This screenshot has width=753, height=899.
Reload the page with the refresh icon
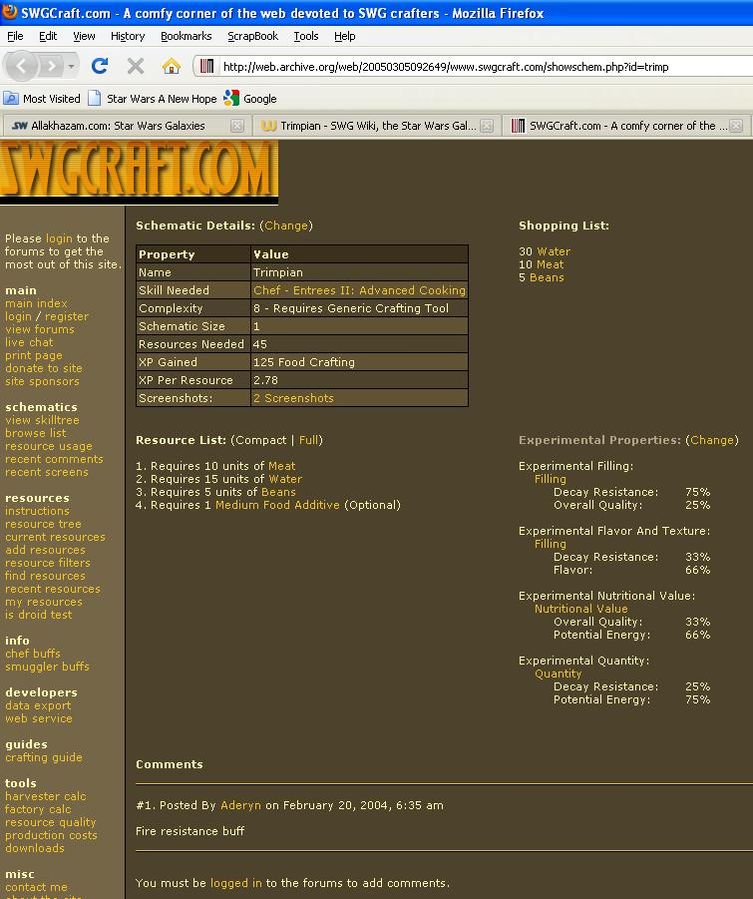[99, 66]
